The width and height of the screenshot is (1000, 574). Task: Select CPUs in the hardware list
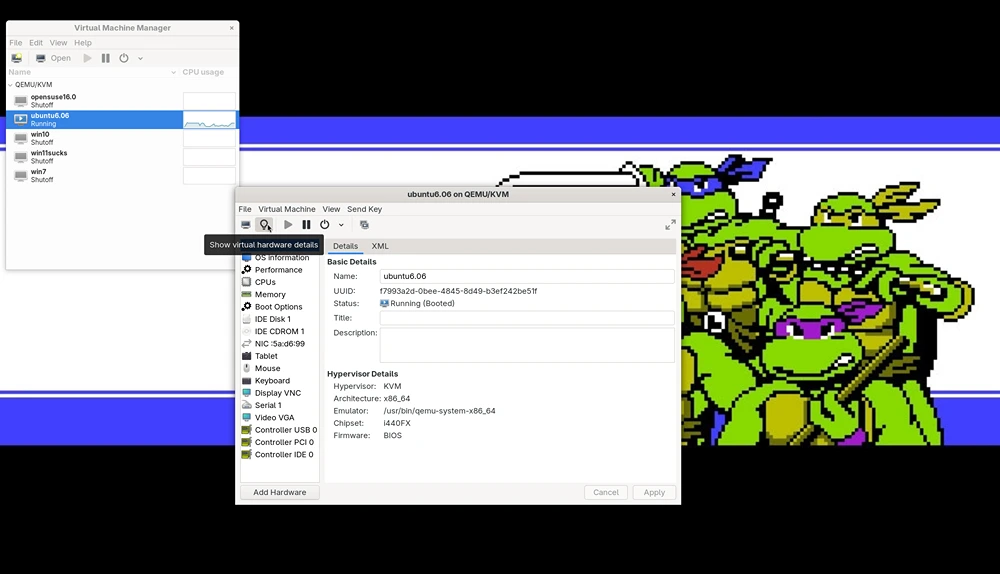279,282
